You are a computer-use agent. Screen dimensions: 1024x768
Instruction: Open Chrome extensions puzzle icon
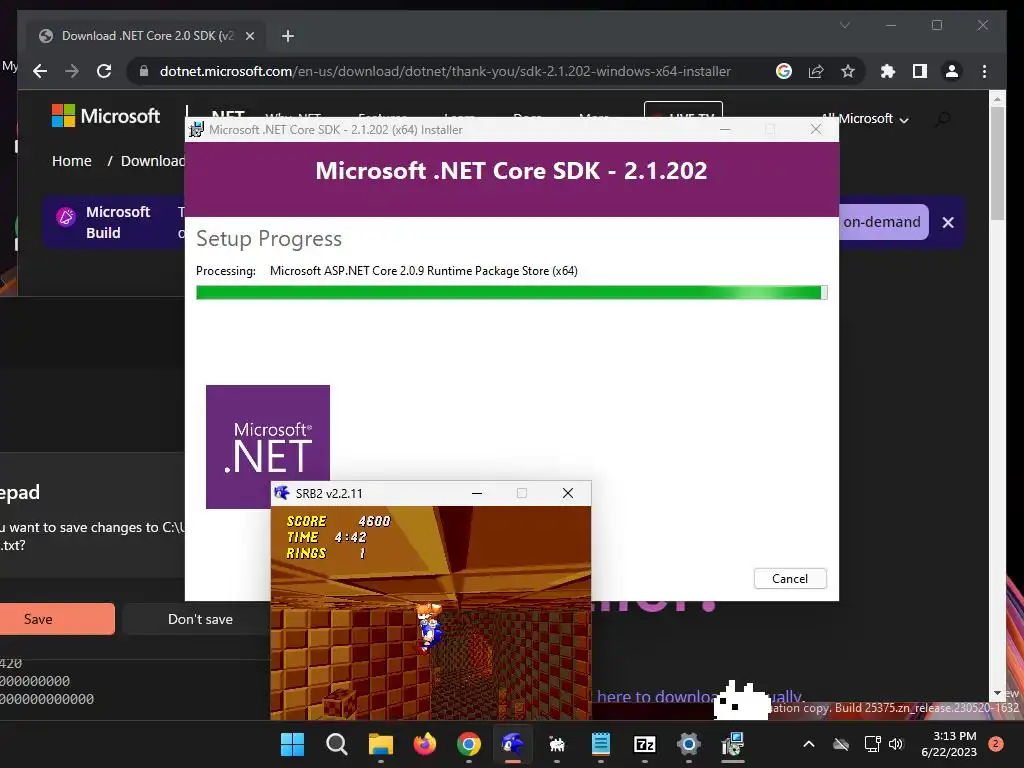pyautogui.click(x=888, y=71)
